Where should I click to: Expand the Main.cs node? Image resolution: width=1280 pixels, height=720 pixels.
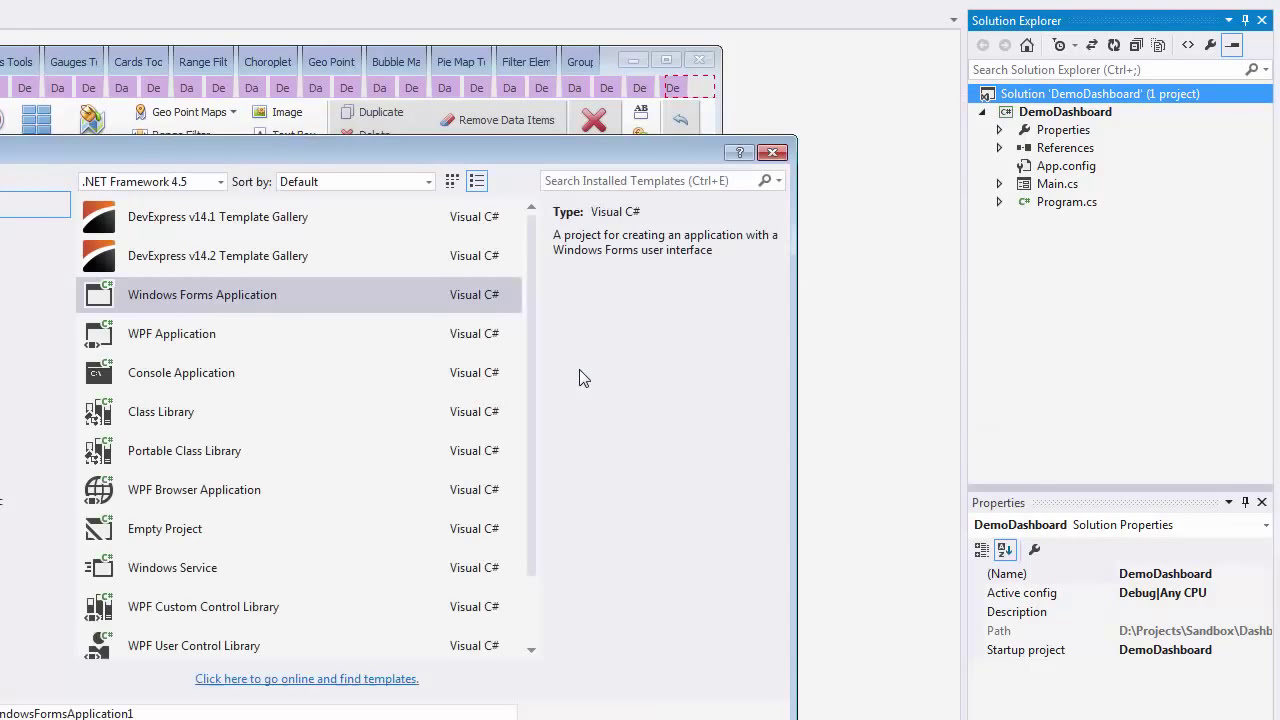point(999,184)
